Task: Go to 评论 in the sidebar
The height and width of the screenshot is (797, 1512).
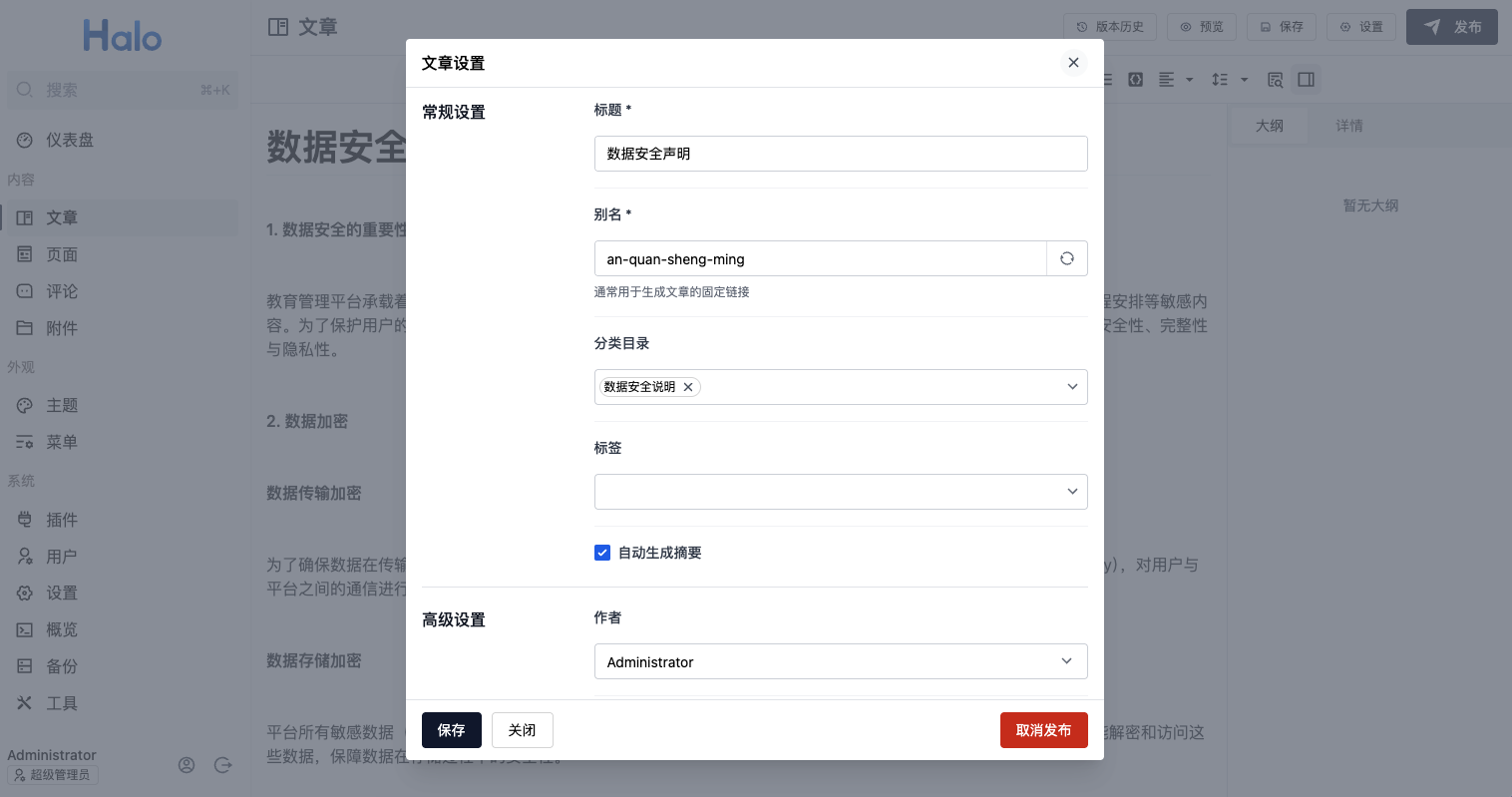Action: pos(62,291)
